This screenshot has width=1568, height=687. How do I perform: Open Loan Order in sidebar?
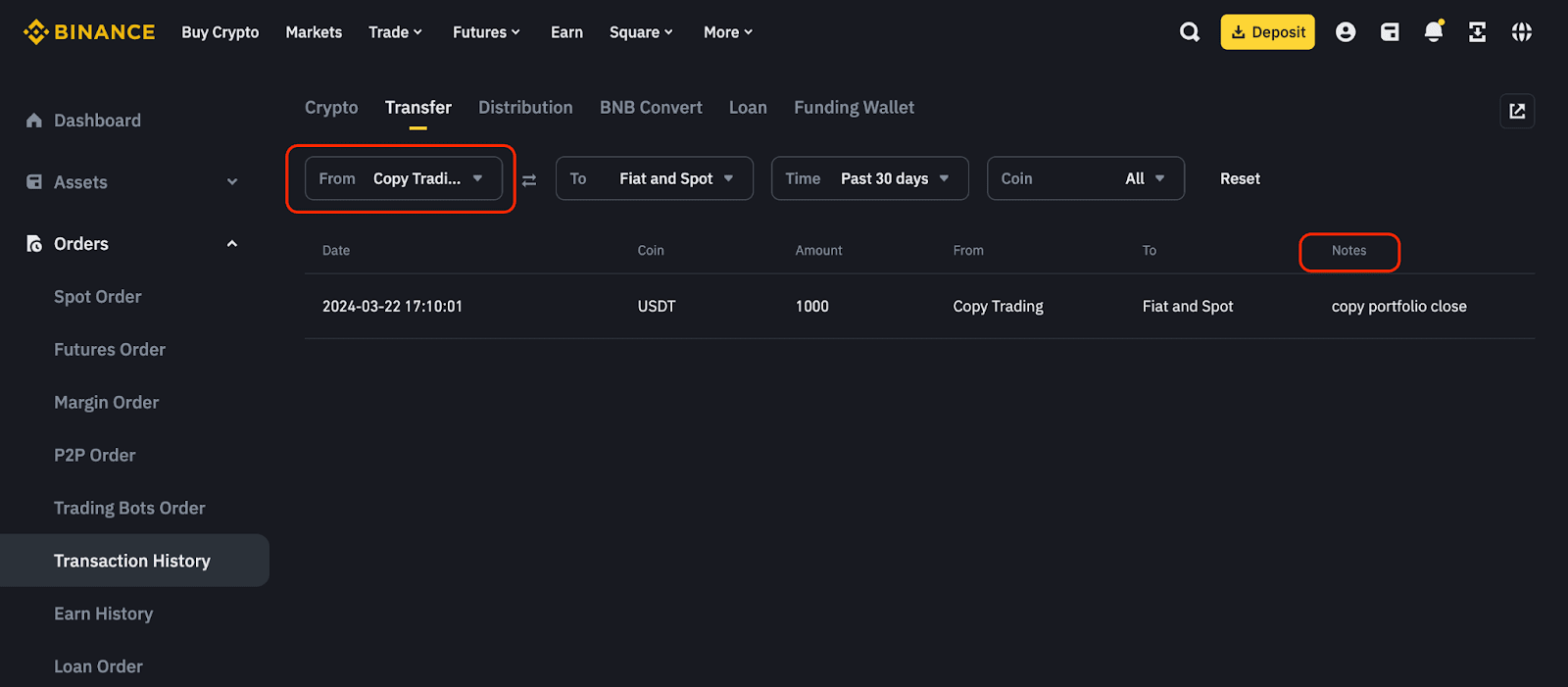[98, 667]
